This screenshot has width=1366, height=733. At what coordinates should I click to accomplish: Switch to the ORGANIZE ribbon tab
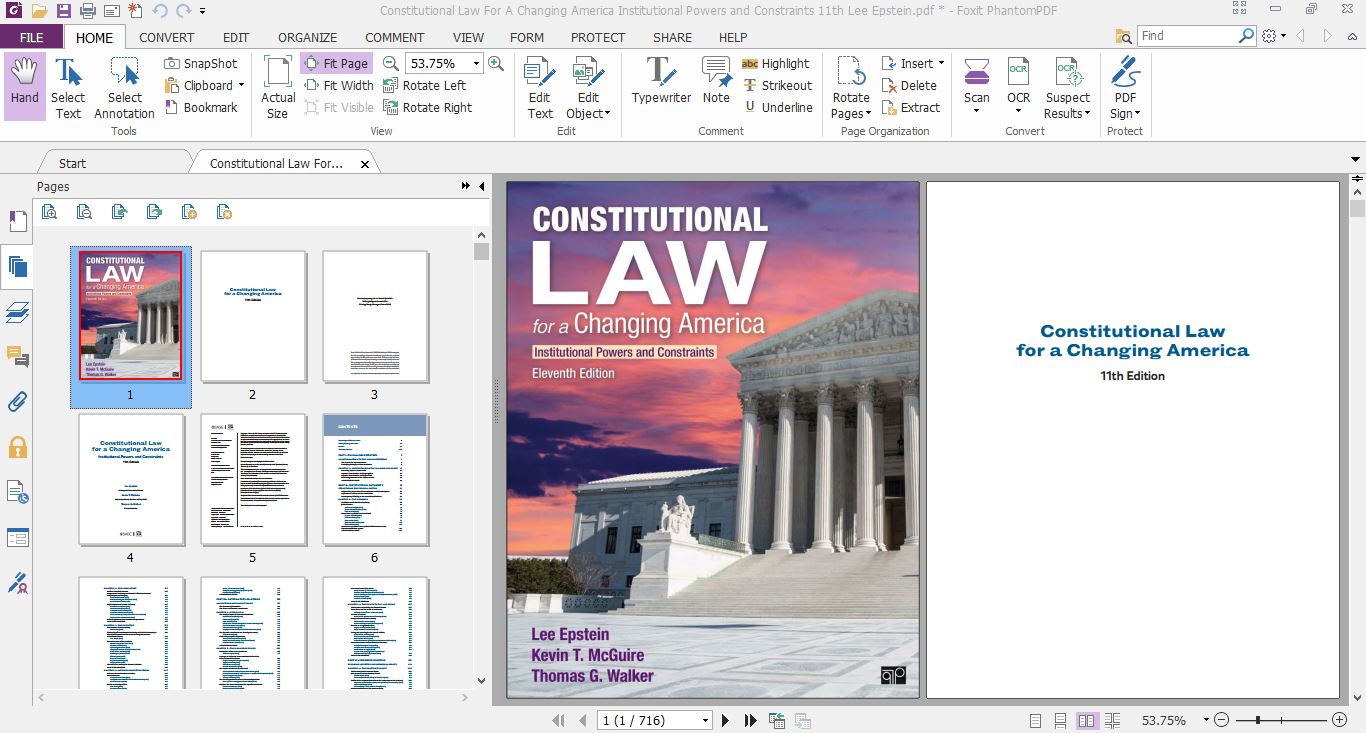click(307, 37)
